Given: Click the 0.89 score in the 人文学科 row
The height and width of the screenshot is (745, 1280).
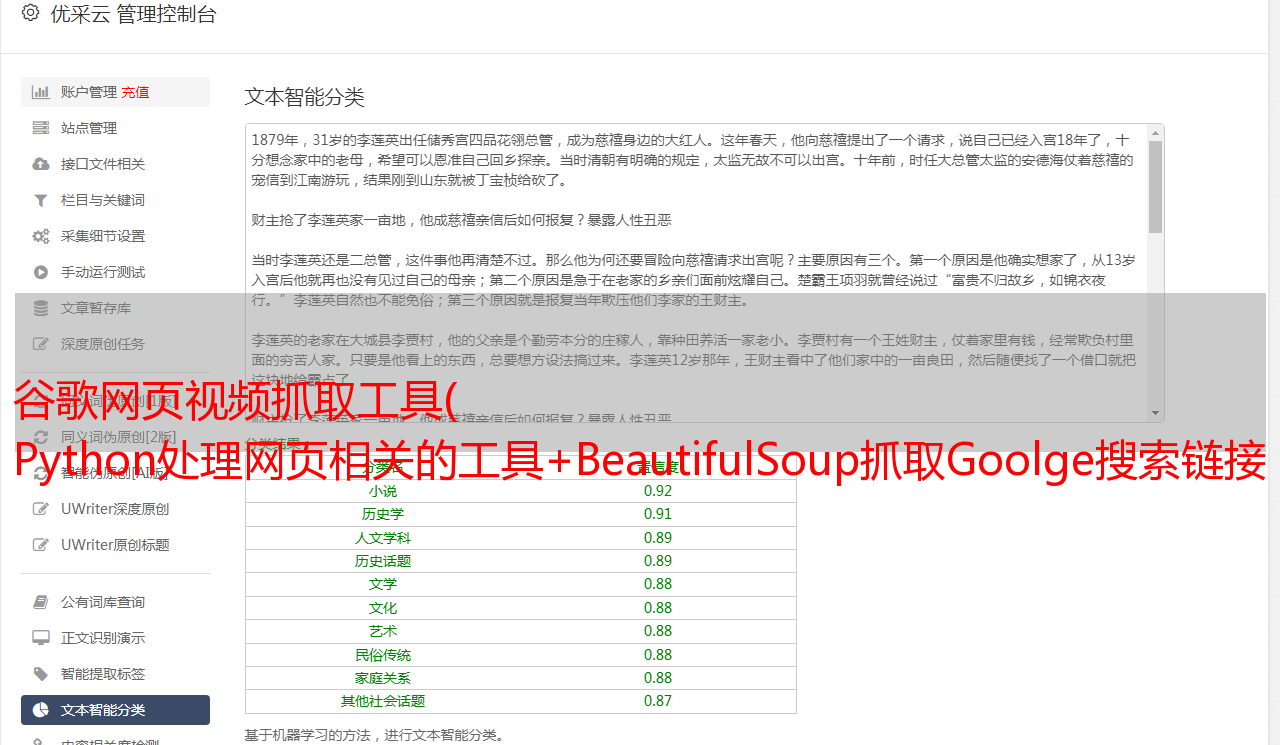Looking at the screenshot, I should (x=658, y=538).
